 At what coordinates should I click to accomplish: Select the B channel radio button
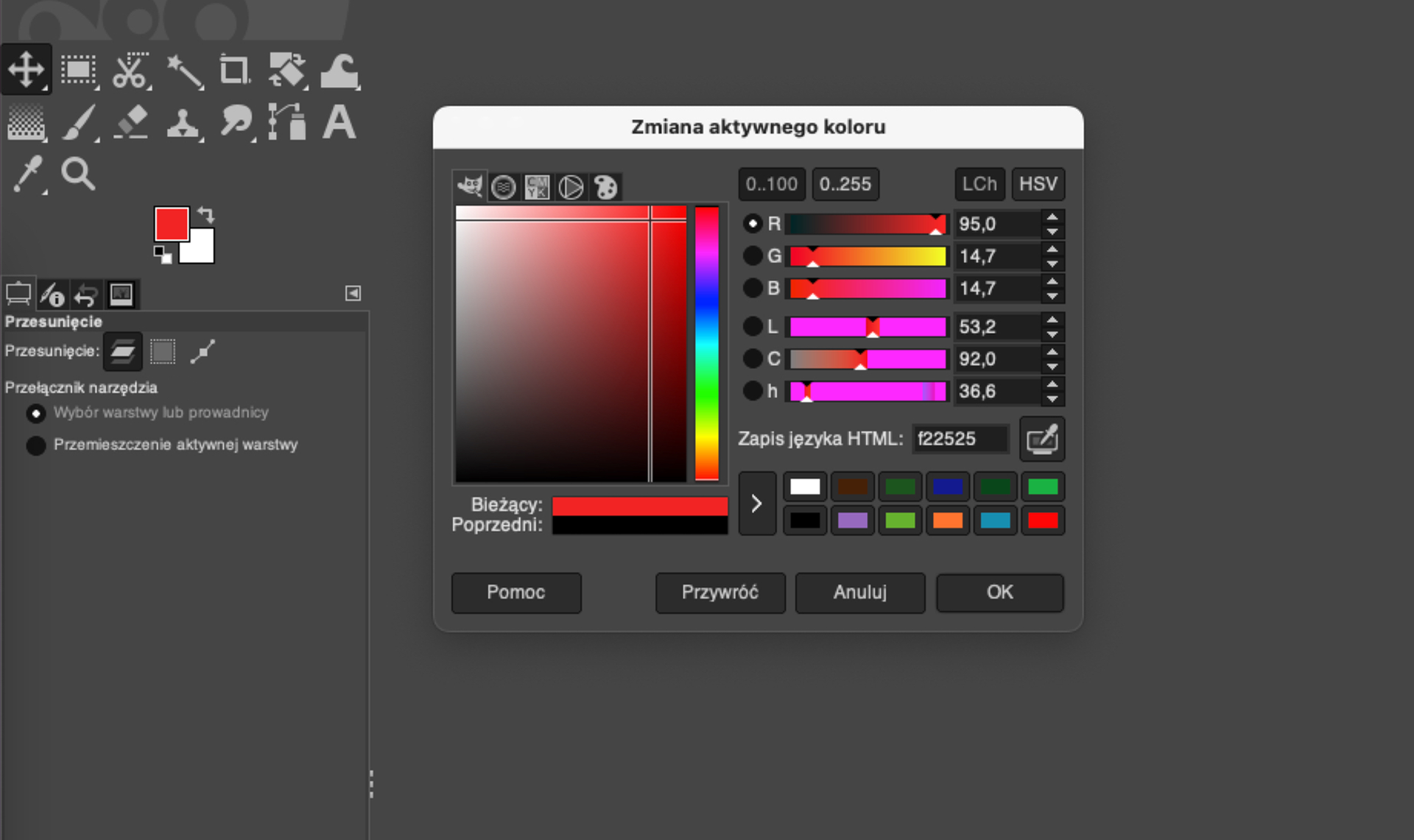pyautogui.click(x=753, y=288)
